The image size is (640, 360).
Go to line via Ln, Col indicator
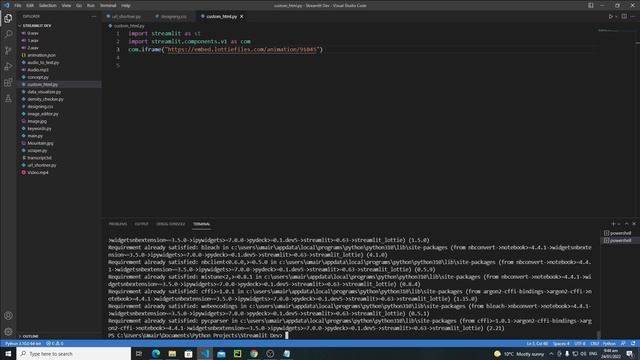537,344
